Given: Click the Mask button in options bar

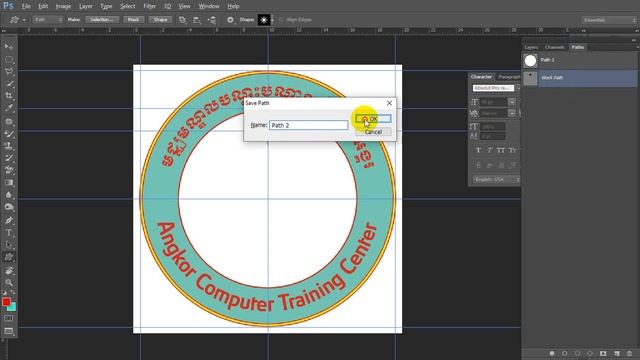Looking at the screenshot, I should (x=133, y=20).
